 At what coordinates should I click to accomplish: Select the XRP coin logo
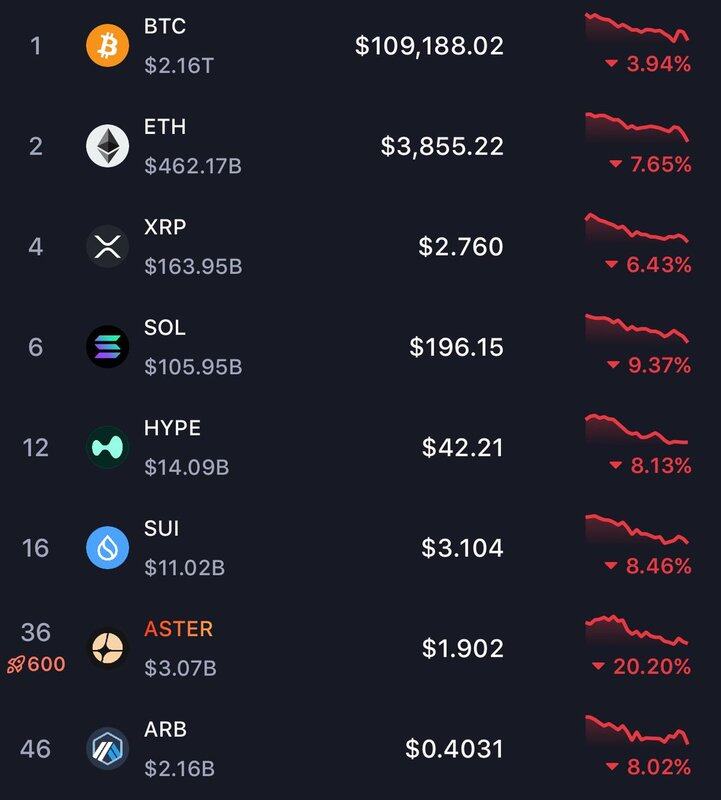tap(107, 246)
